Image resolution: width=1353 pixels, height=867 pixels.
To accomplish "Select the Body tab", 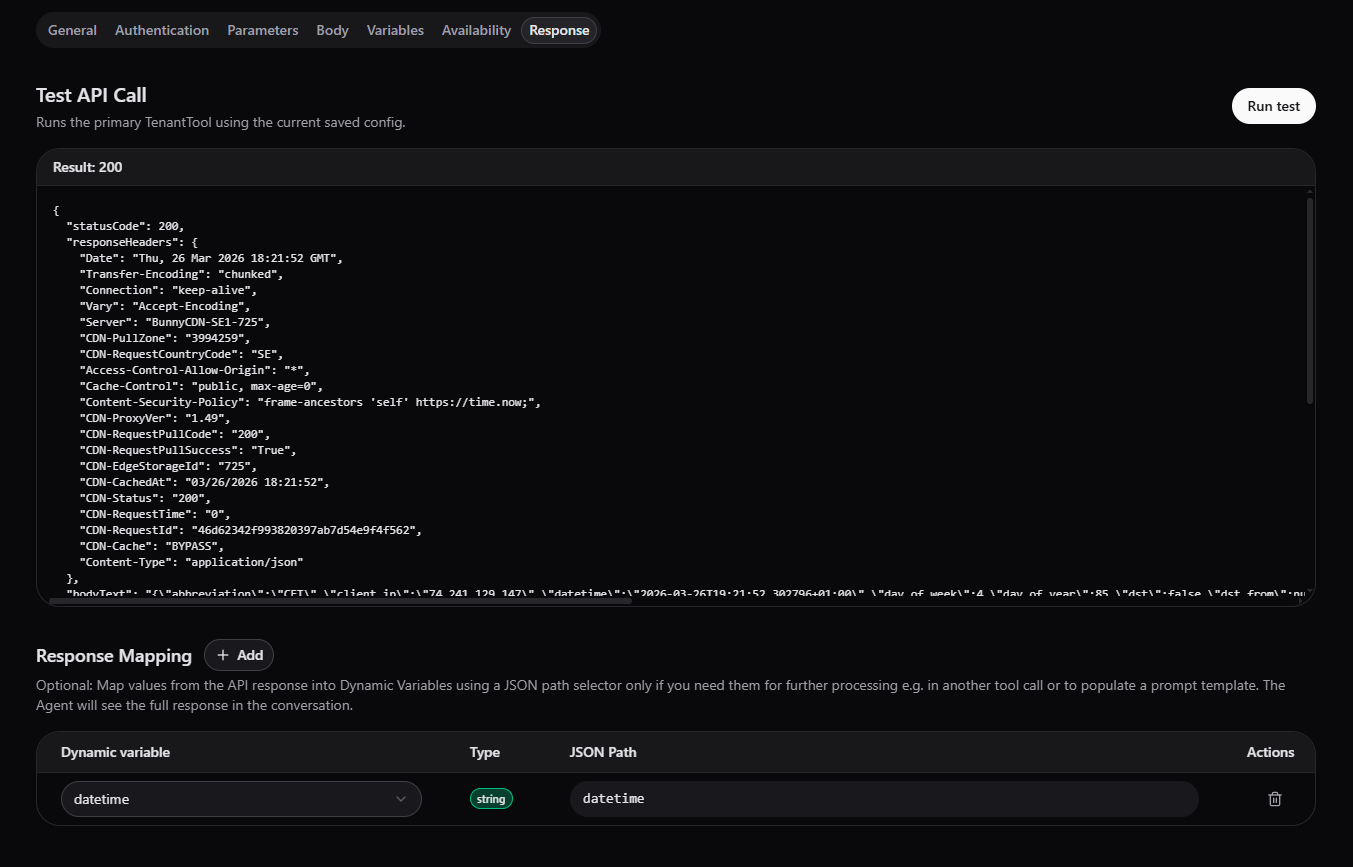I will click(x=332, y=30).
